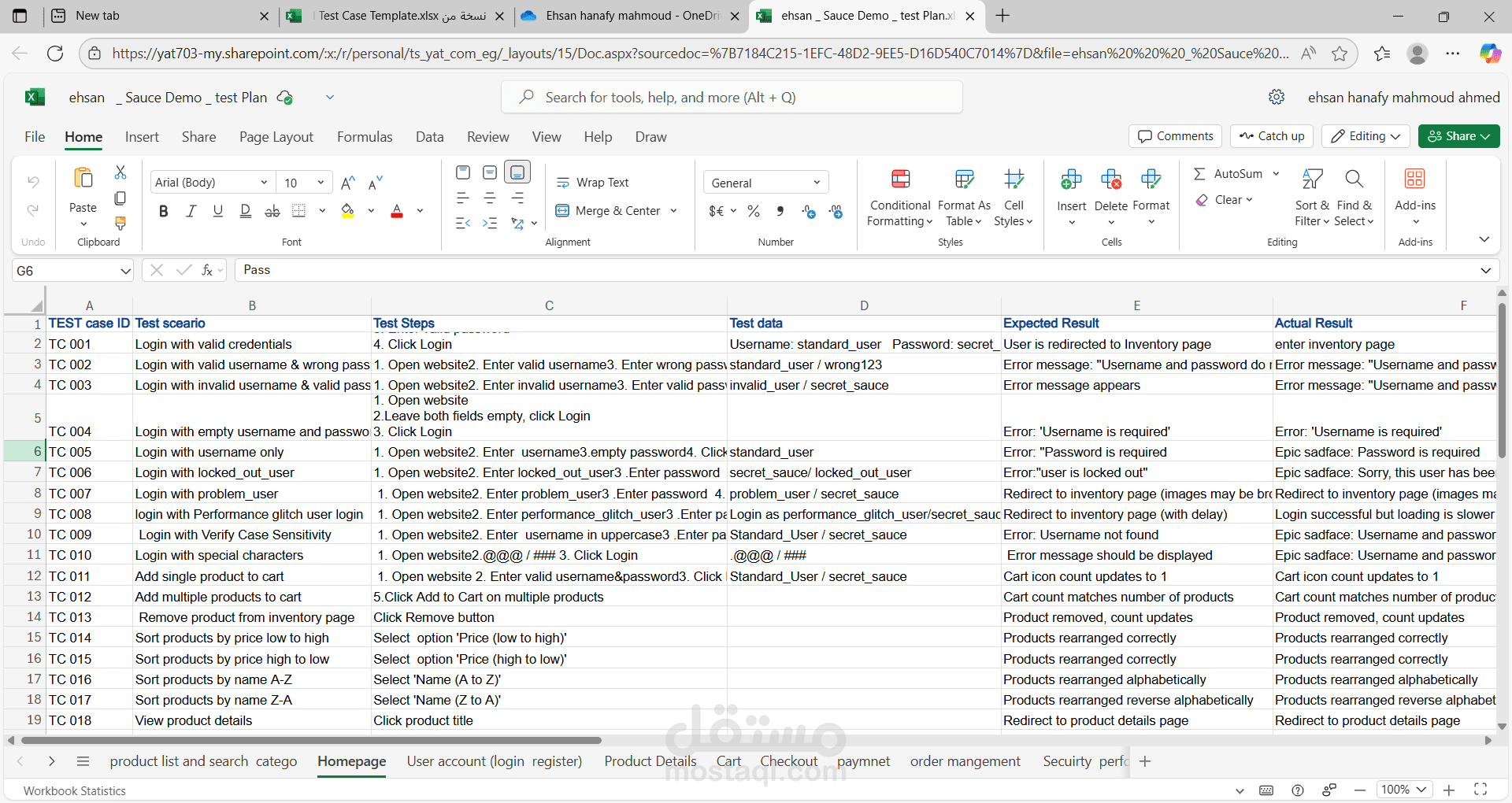Toggle italic formatting
The height and width of the screenshot is (803, 1512).
click(x=191, y=211)
